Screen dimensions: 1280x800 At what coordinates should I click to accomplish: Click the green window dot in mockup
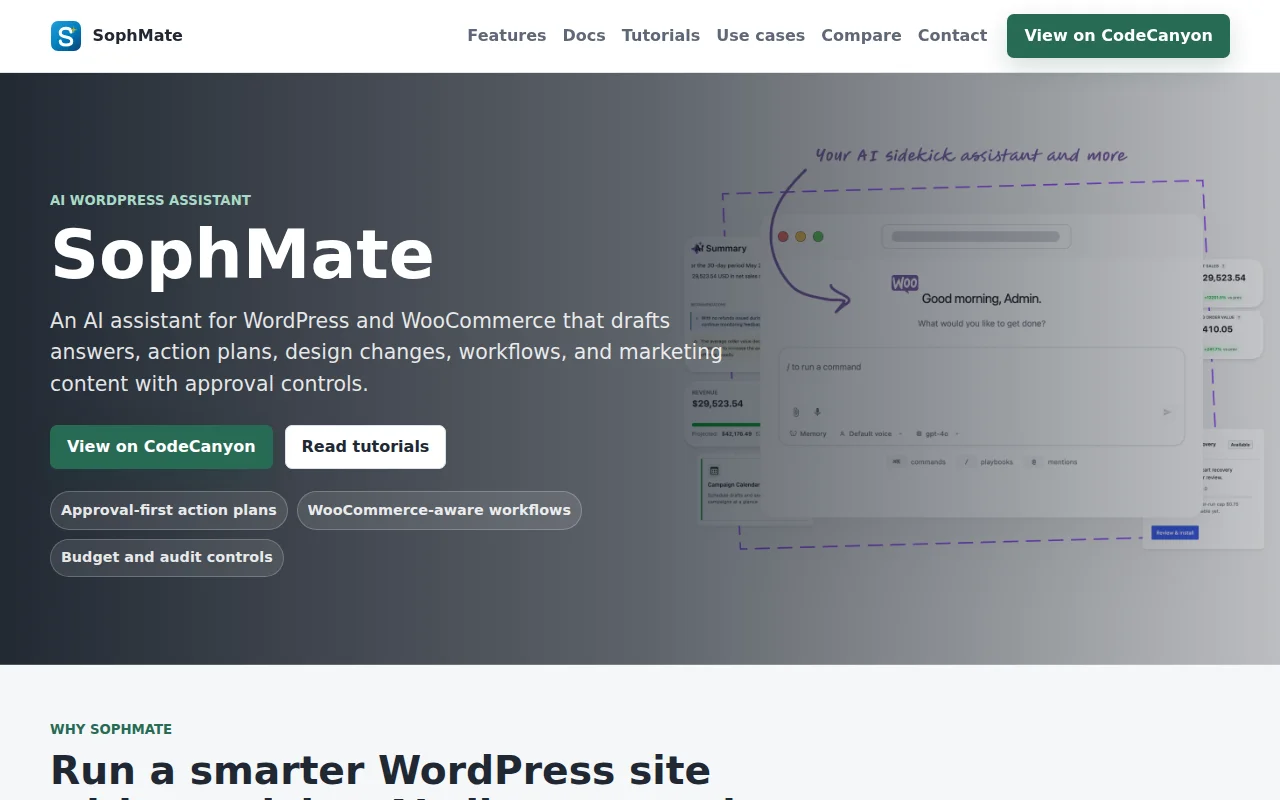pos(818,237)
